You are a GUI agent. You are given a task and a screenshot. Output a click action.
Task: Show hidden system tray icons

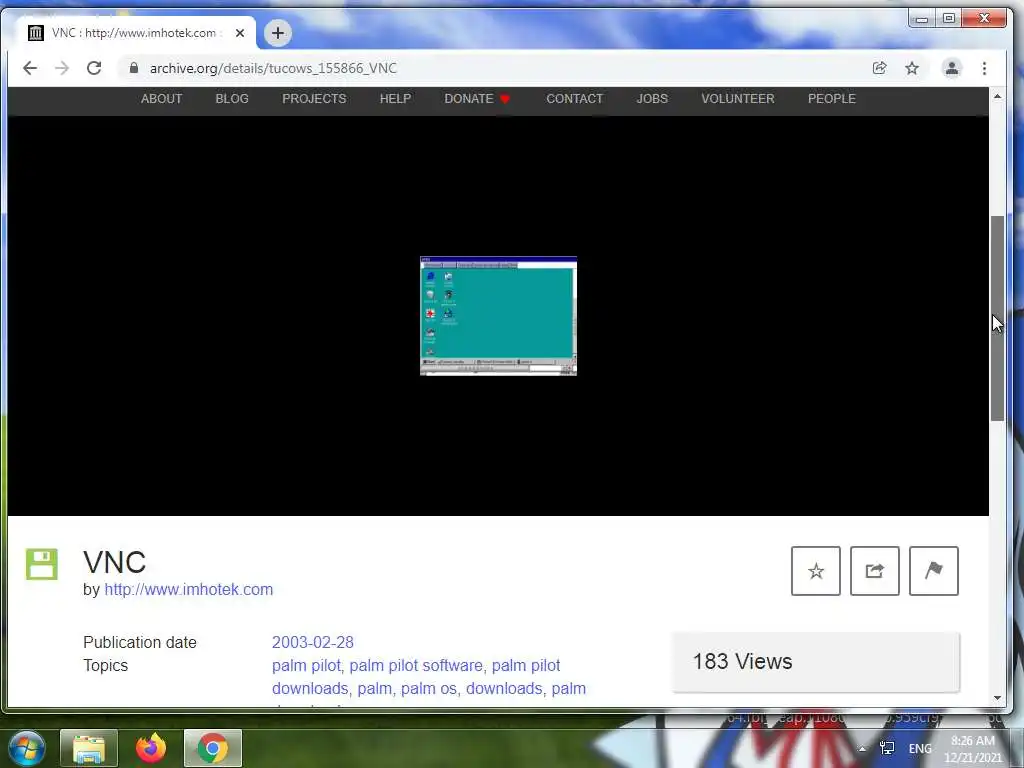[862, 749]
